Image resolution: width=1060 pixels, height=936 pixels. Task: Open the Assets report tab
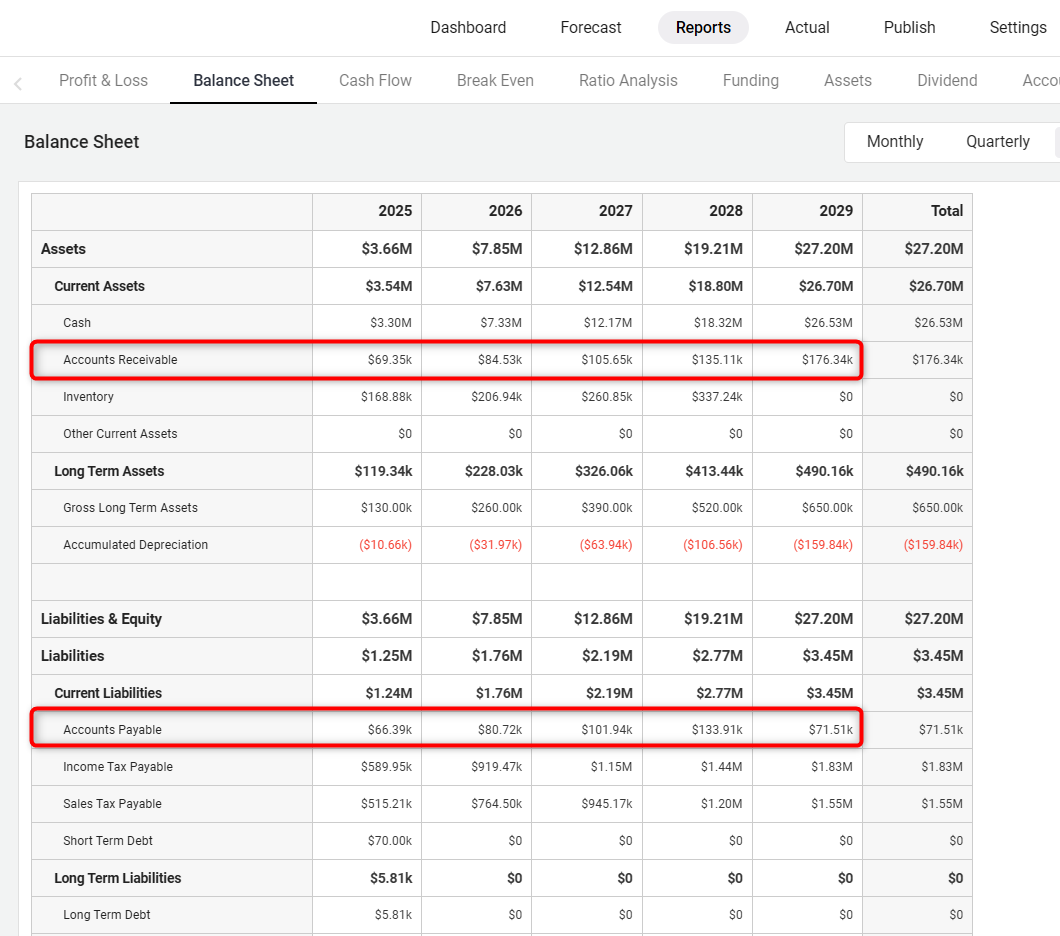point(847,80)
